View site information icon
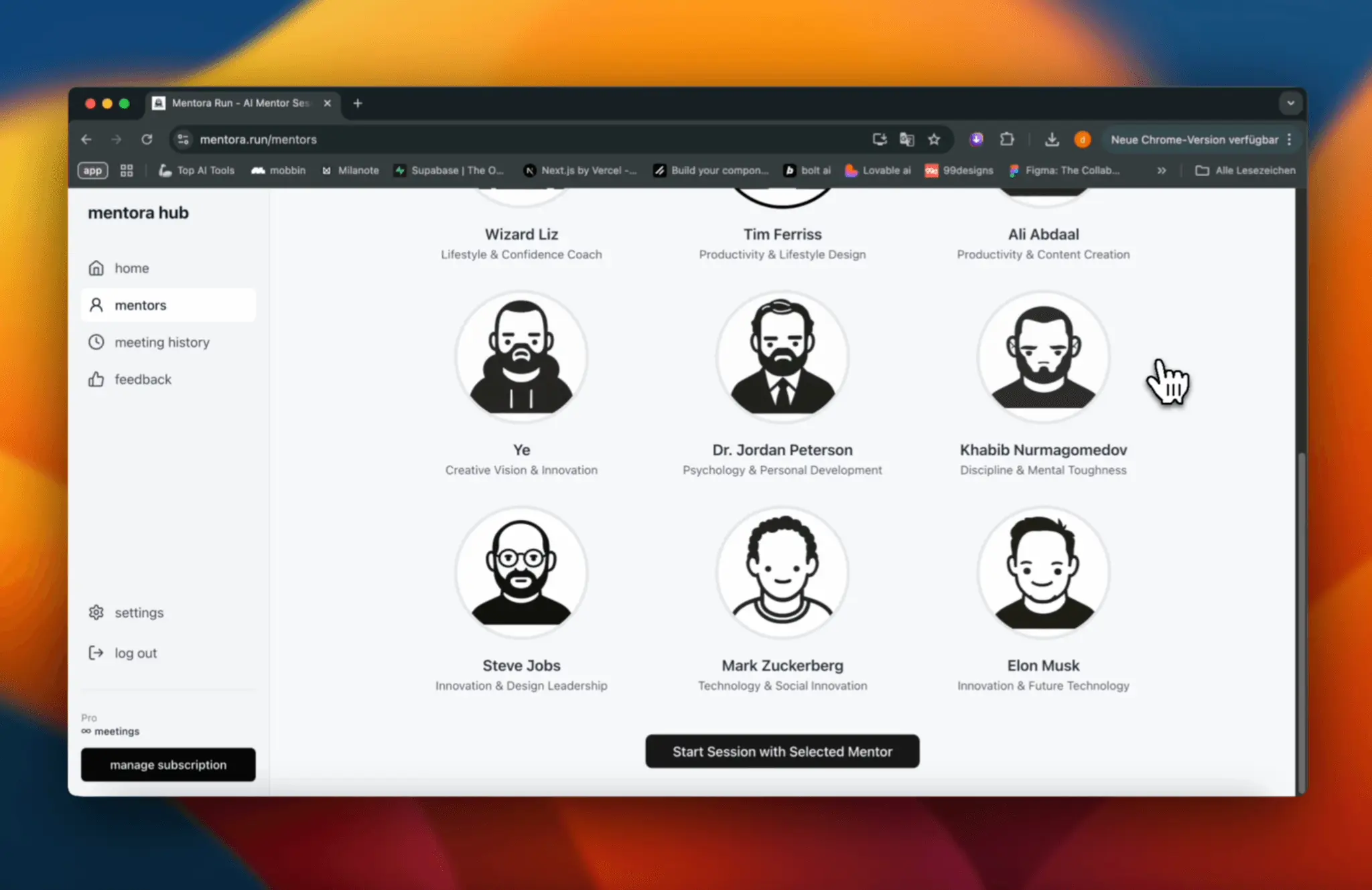This screenshot has height=890, width=1372. [183, 139]
